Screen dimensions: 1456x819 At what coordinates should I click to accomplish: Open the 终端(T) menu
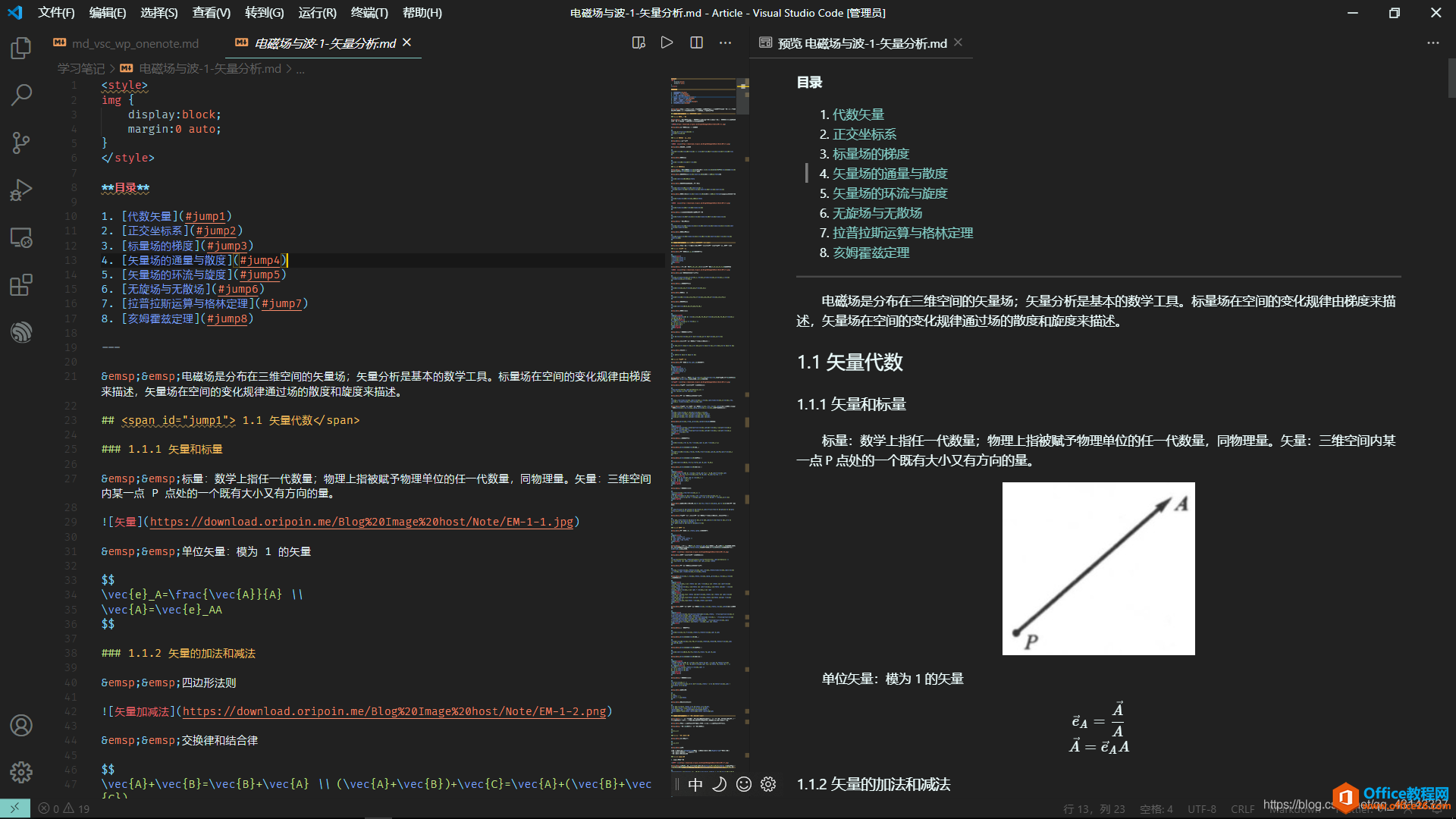point(369,13)
